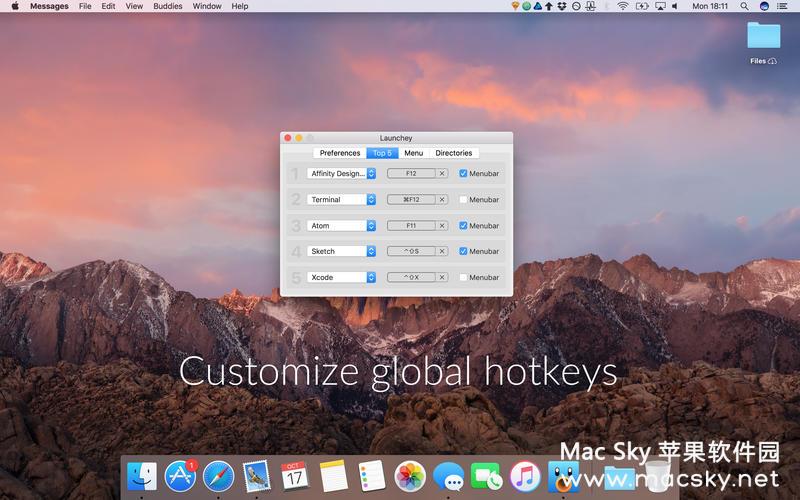Open the blue bird app in dock
The width and height of the screenshot is (800, 500).
coord(563,477)
